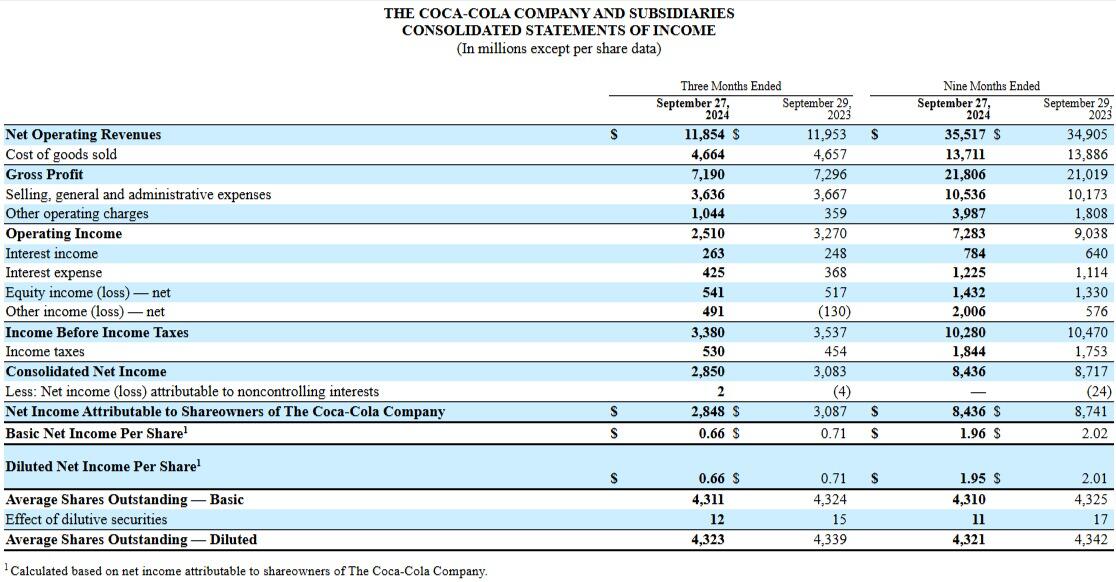Click the '(In millions except per share data)' note
This screenshot has width=1116, height=582.
click(559, 48)
